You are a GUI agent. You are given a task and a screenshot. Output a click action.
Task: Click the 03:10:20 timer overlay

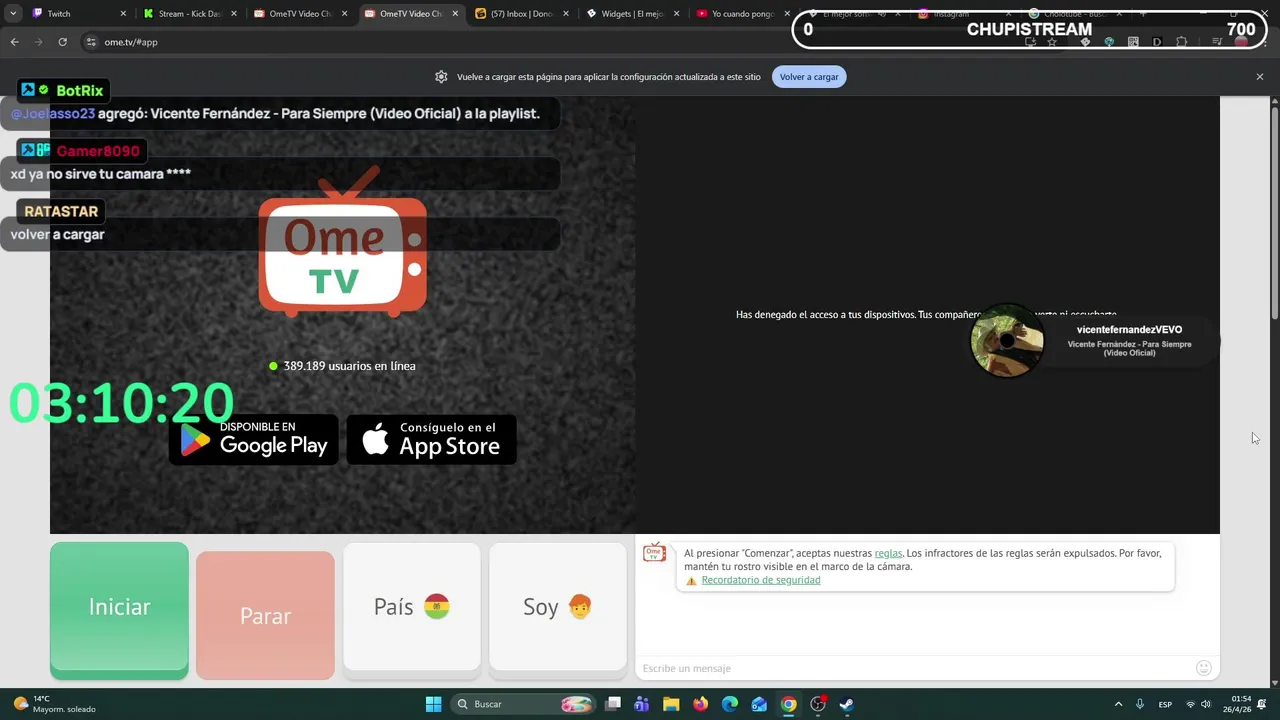pyautogui.click(x=121, y=403)
